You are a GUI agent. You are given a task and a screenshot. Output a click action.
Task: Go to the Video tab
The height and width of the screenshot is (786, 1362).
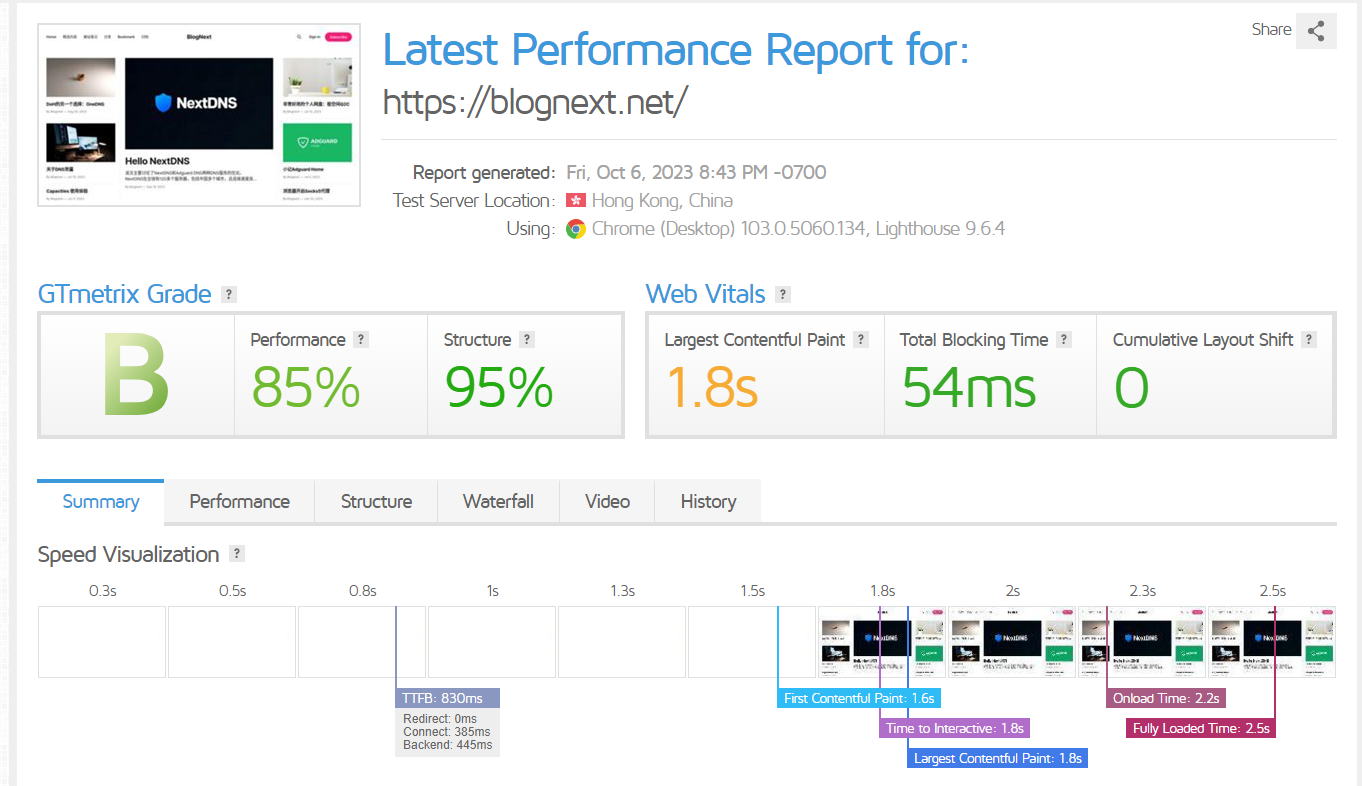[x=607, y=502]
